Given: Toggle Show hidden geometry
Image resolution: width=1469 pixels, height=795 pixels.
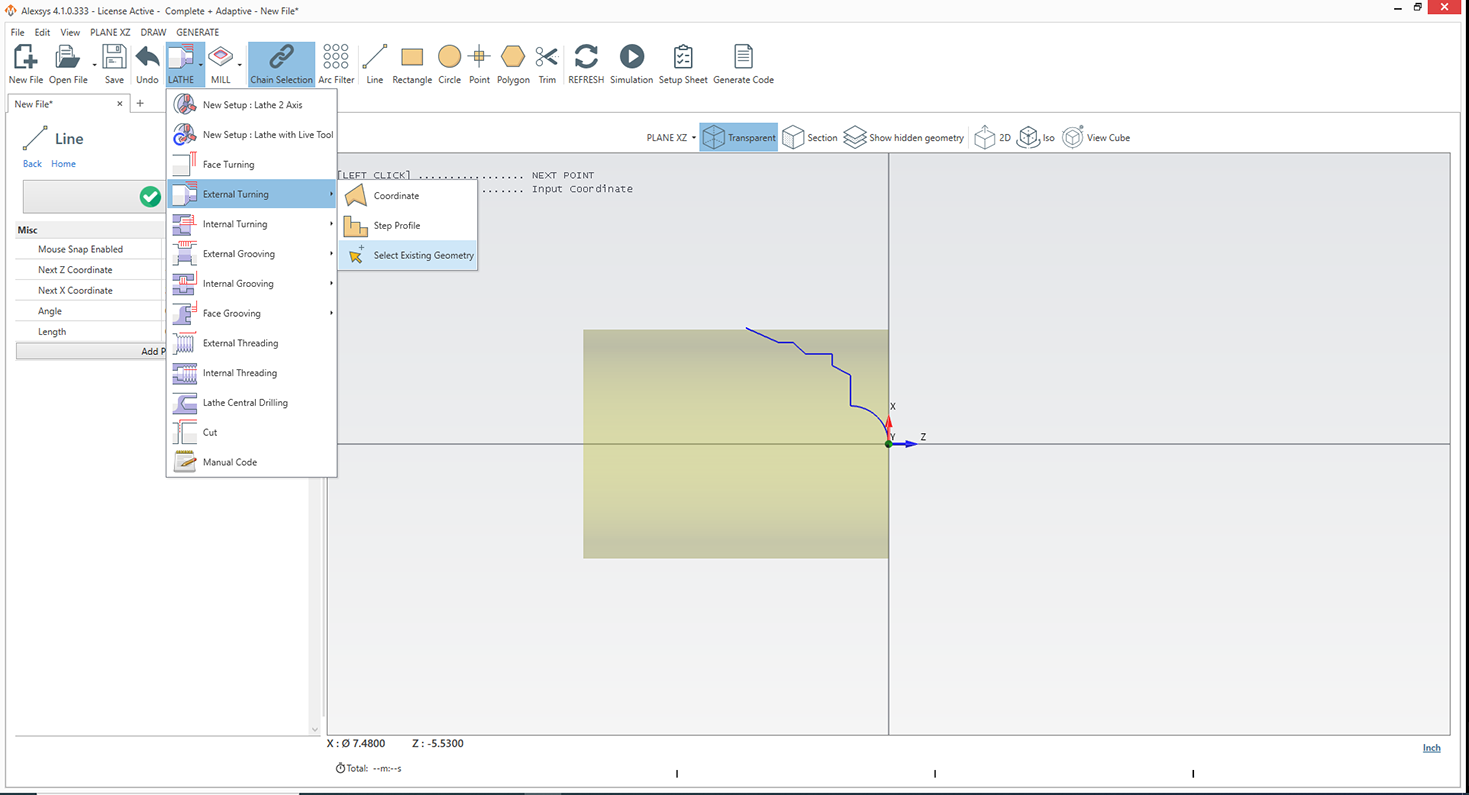Looking at the screenshot, I should [x=904, y=138].
